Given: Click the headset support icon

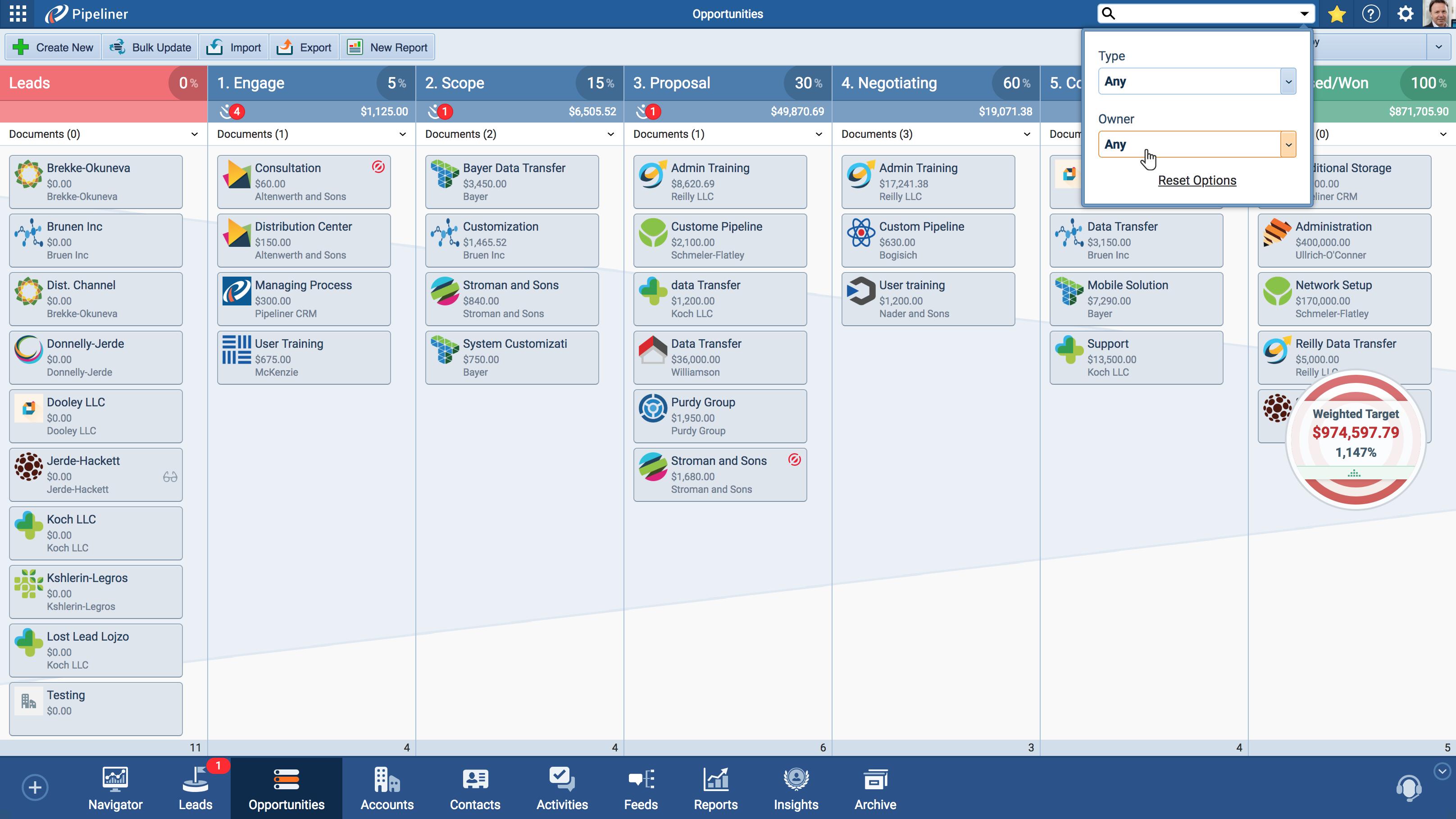Looking at the screenshot, I should coord(1409,787).
